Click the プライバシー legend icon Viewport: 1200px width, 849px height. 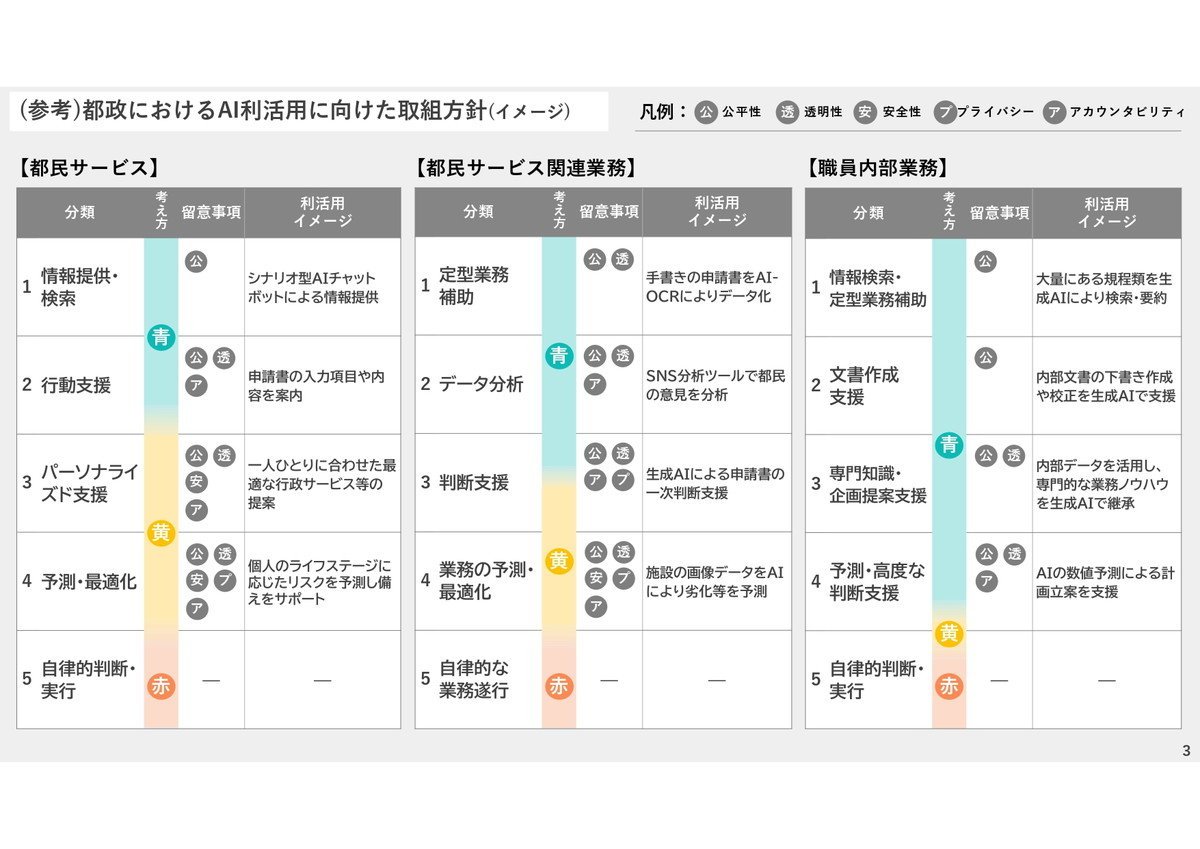[x=945, y=112]
